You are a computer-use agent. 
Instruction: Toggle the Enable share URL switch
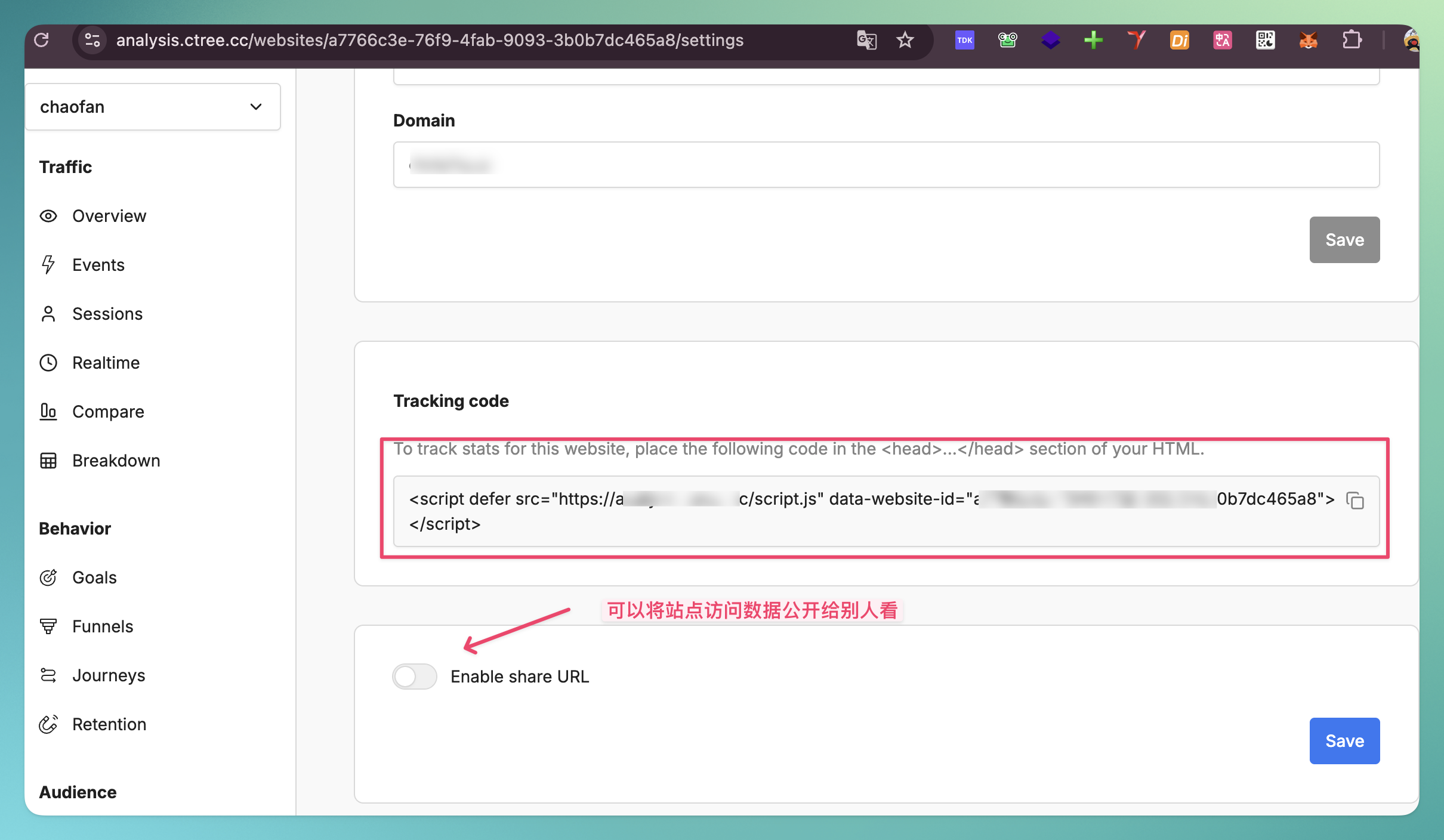tap(415, 676)
